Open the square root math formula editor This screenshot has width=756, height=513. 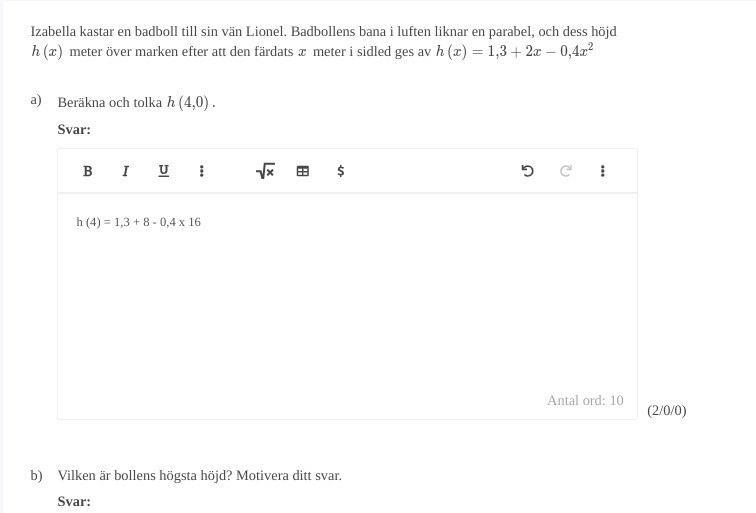click(265, 171)
